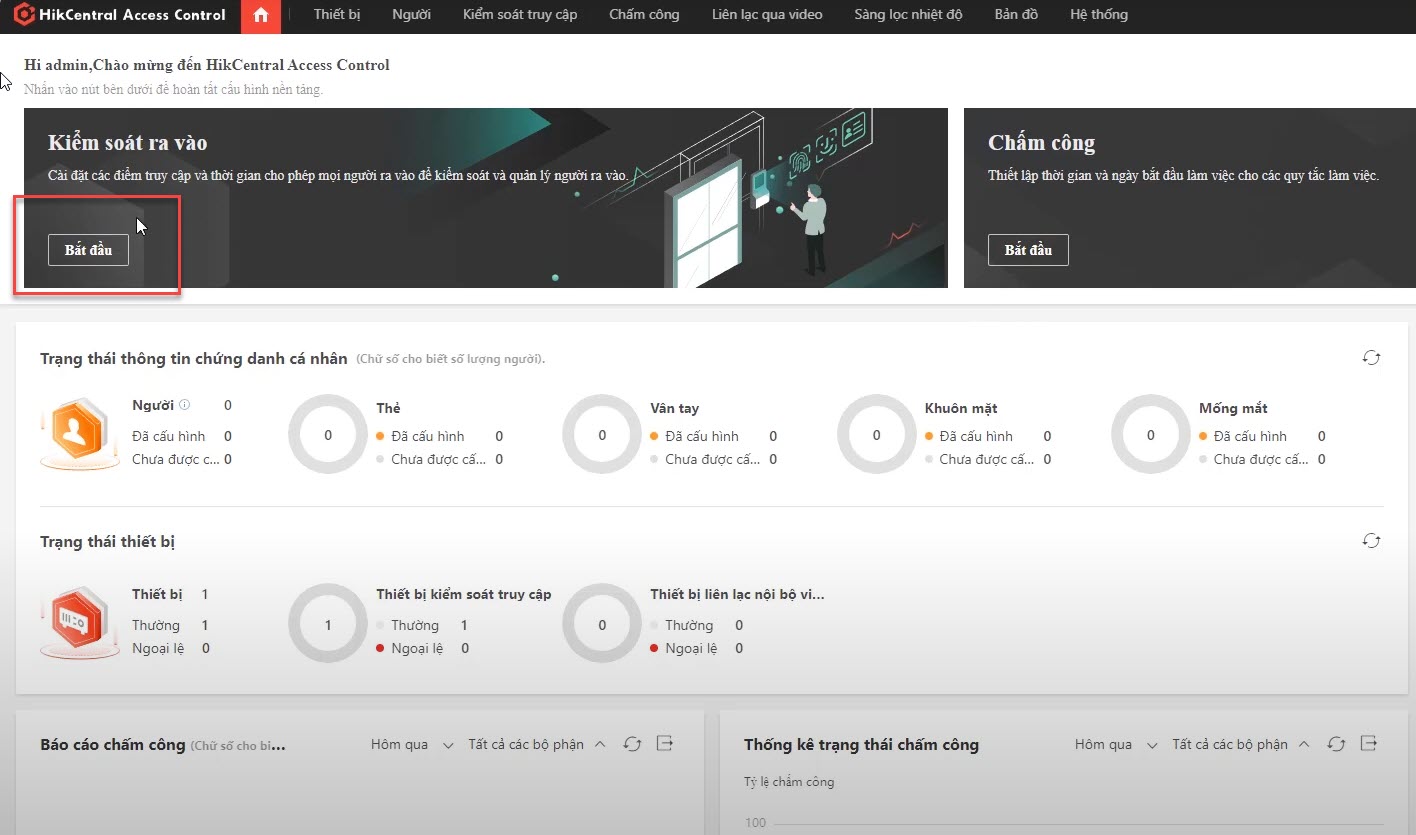
Task: Export Thống kê trạng thái chấm công data
Action: [1369, 744]
